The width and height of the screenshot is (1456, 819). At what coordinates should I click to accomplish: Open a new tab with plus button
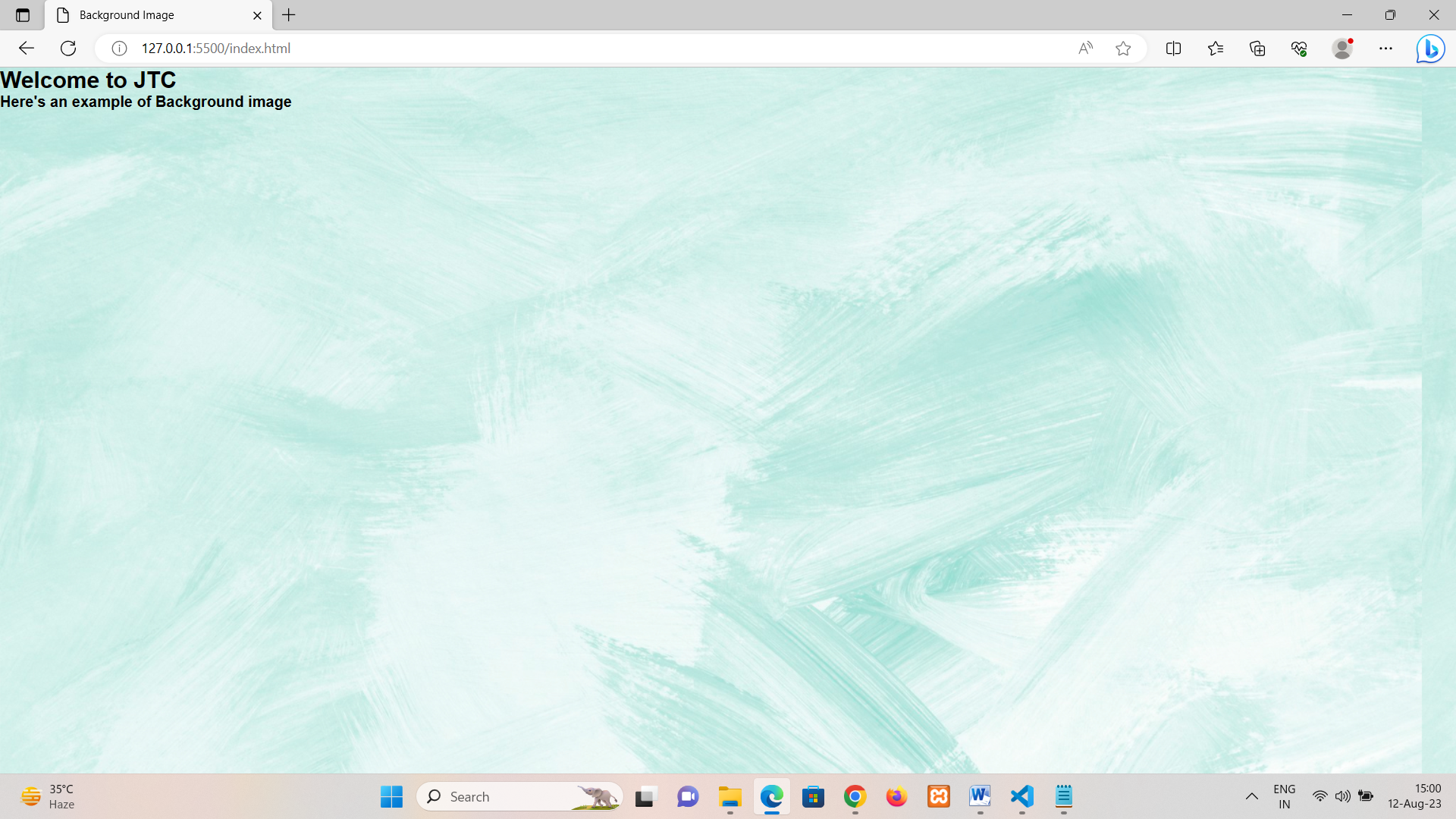(x=289, y=15)
